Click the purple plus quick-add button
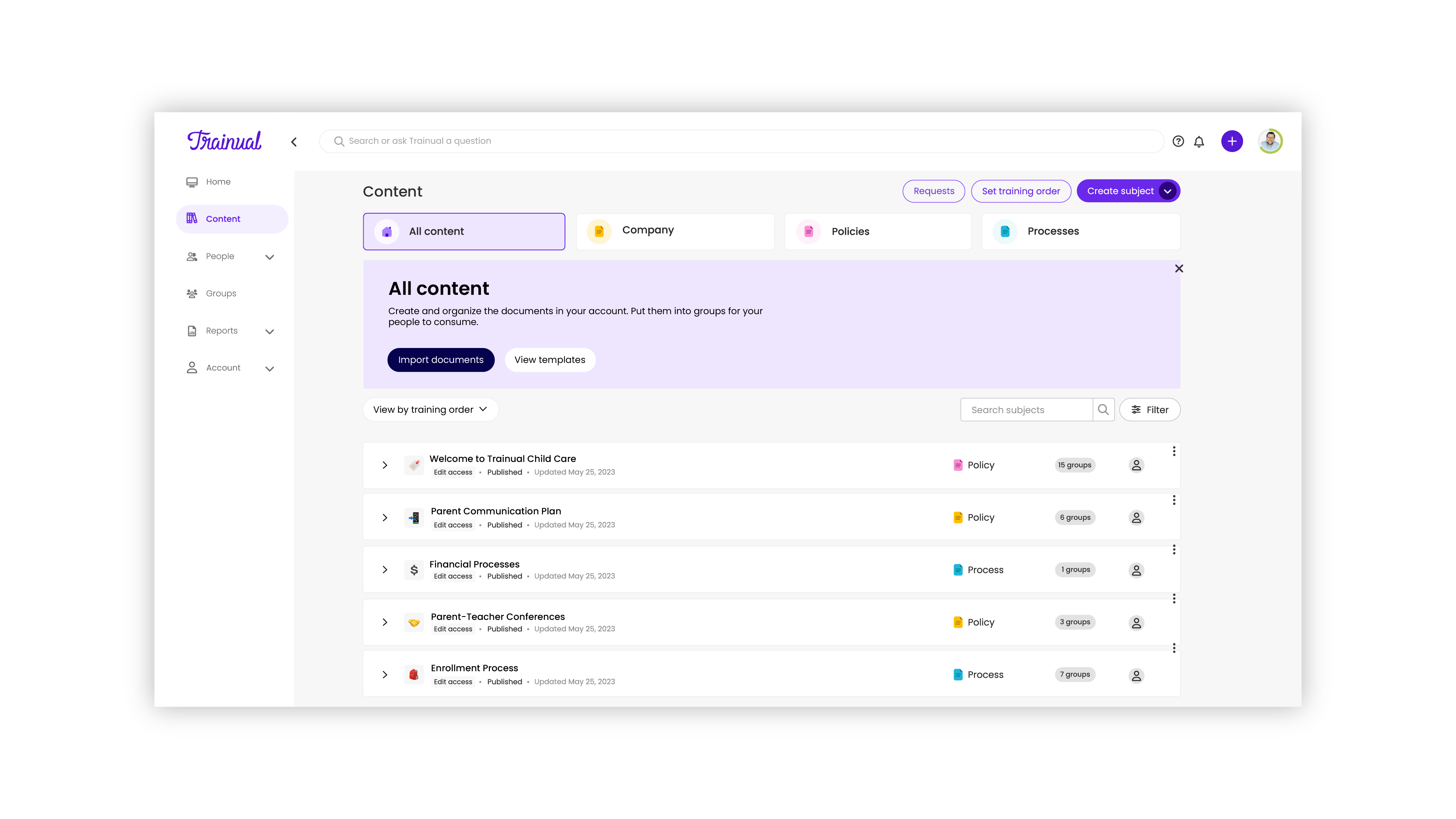The width and height of the screenshot is (1456, 819). 1232,141
